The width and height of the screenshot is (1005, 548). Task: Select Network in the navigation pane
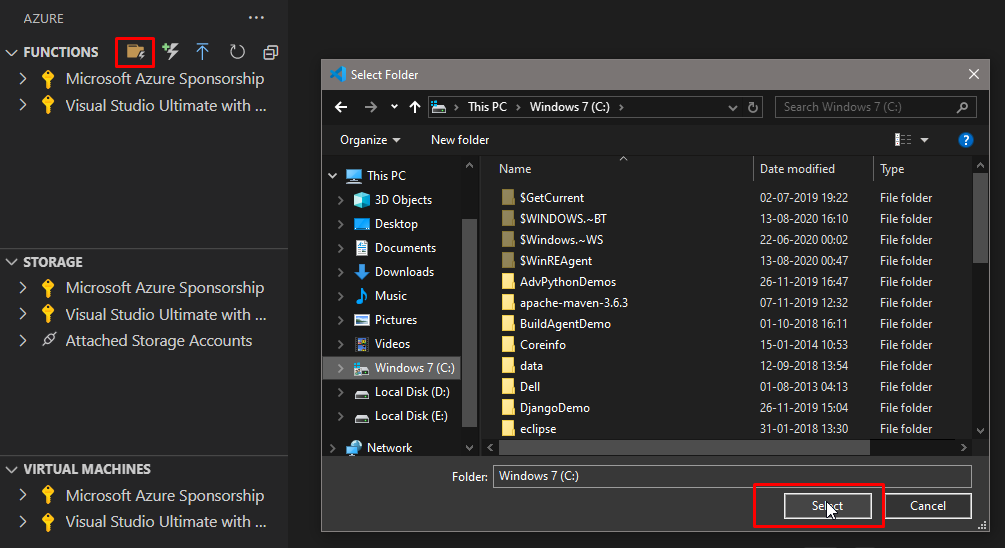point(389,448)
